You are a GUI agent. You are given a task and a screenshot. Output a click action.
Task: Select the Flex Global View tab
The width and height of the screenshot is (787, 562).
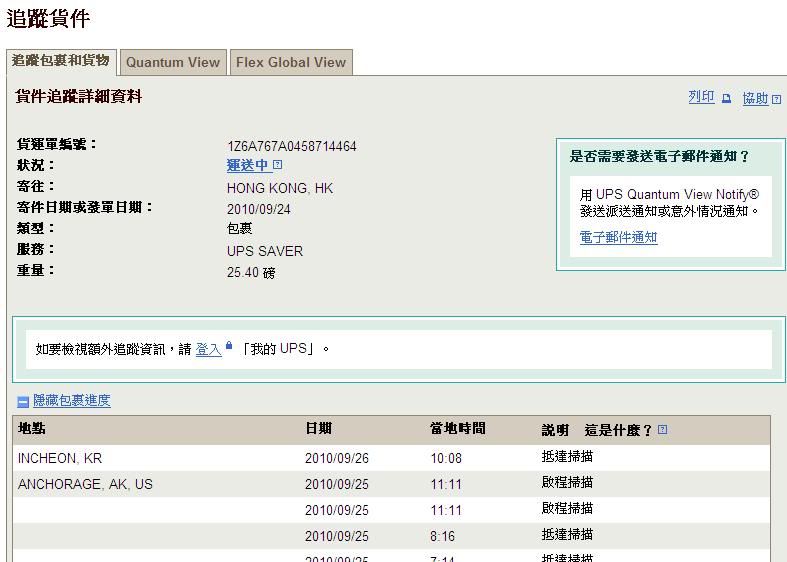[291, 62]
